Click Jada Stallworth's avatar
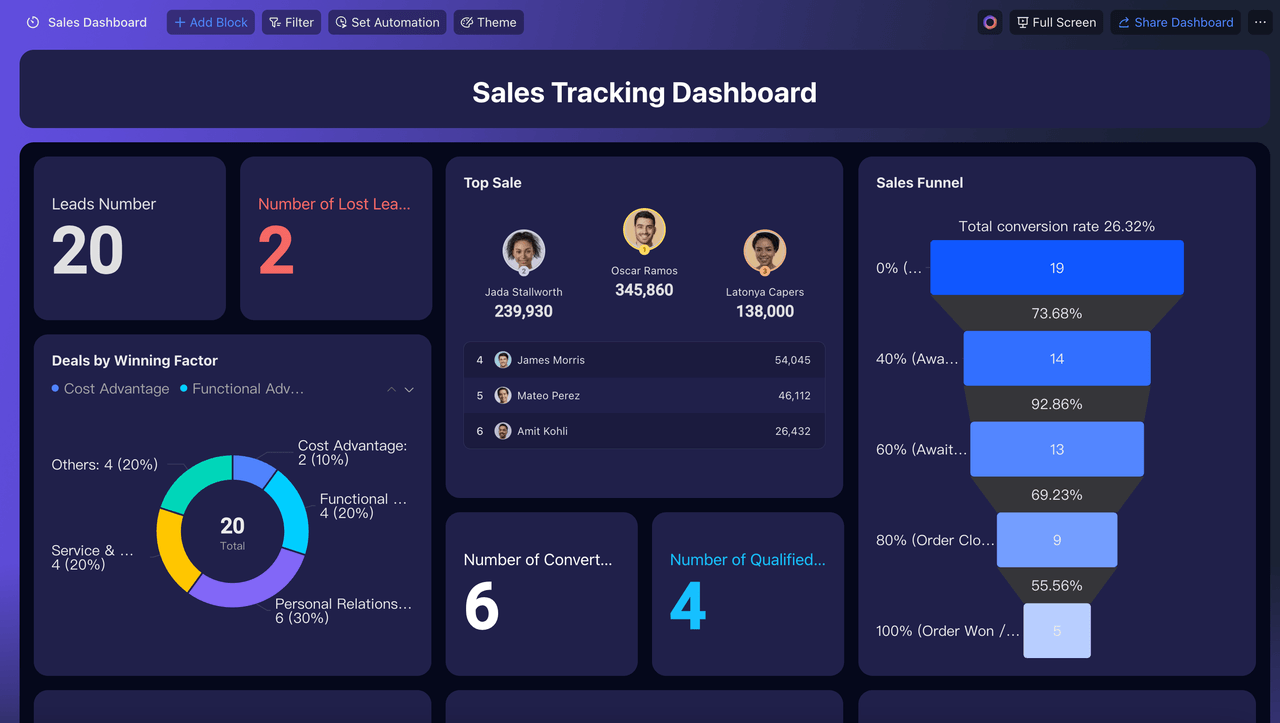 [x=524, y=251]
